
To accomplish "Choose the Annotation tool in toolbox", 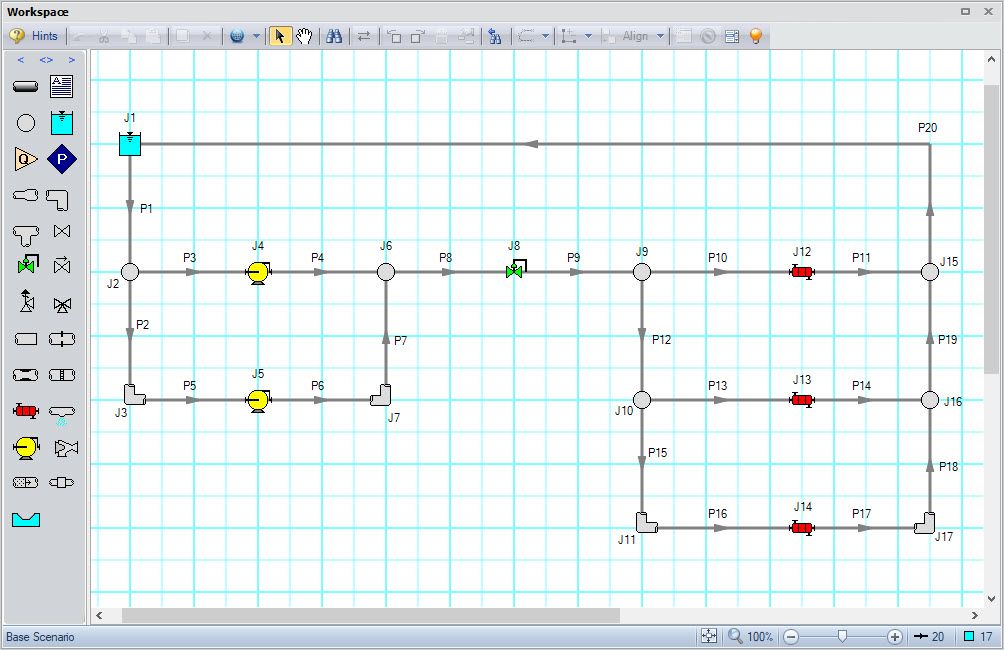I will pyautogui.click(x=62, y=86).
